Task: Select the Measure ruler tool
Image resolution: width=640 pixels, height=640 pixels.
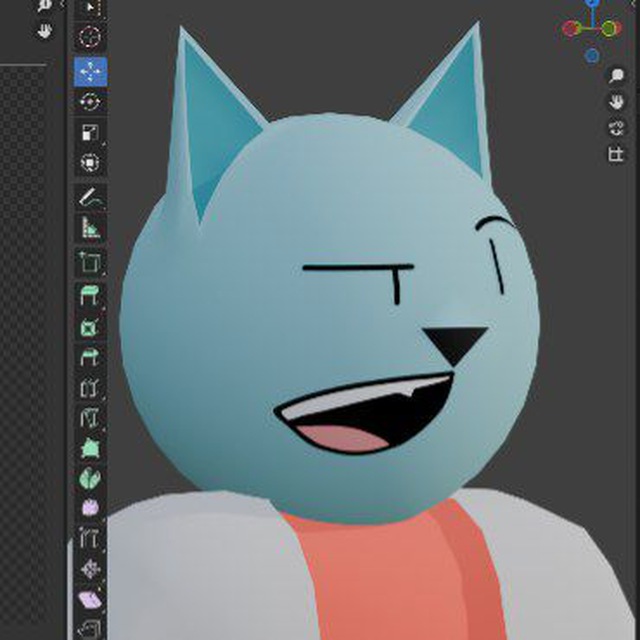Action: tap(90, 228)
